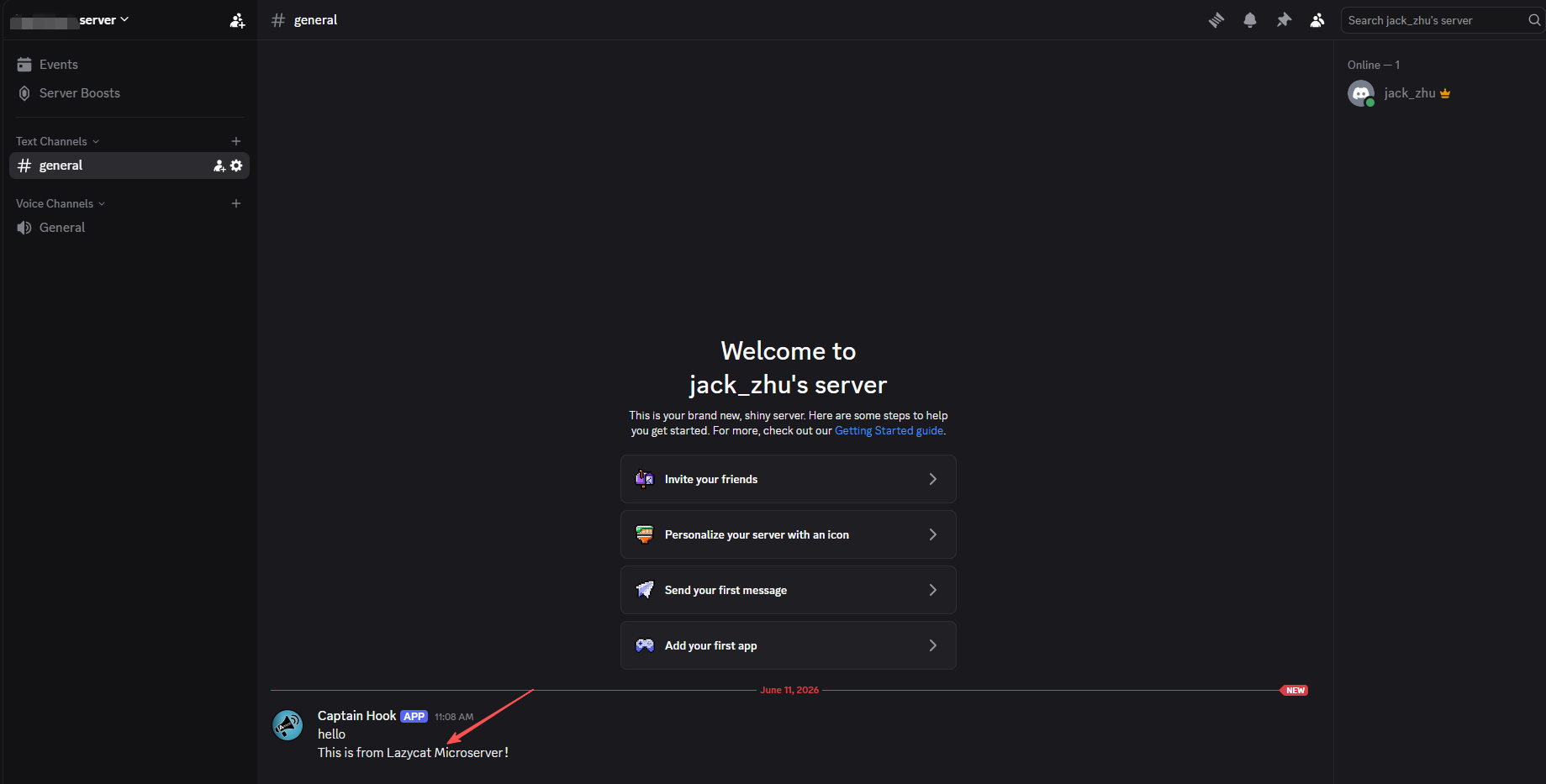Screen dimensions: 1546x784
Task: Click the message text 'This is from Lazycat Microserver!'
Action: 413,753
